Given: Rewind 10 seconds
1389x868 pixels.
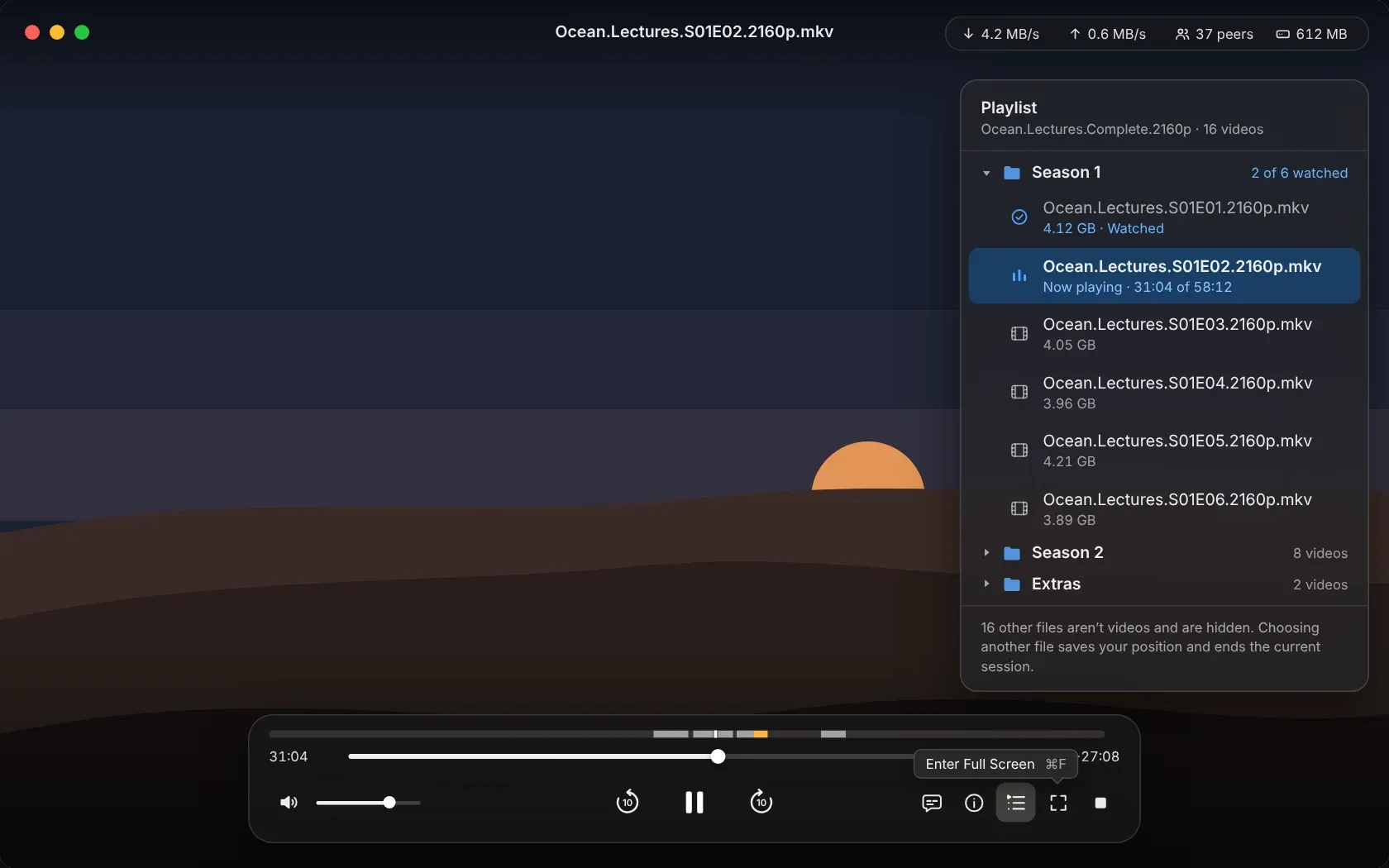Looking at the screenshot, I should coord(628,802).
